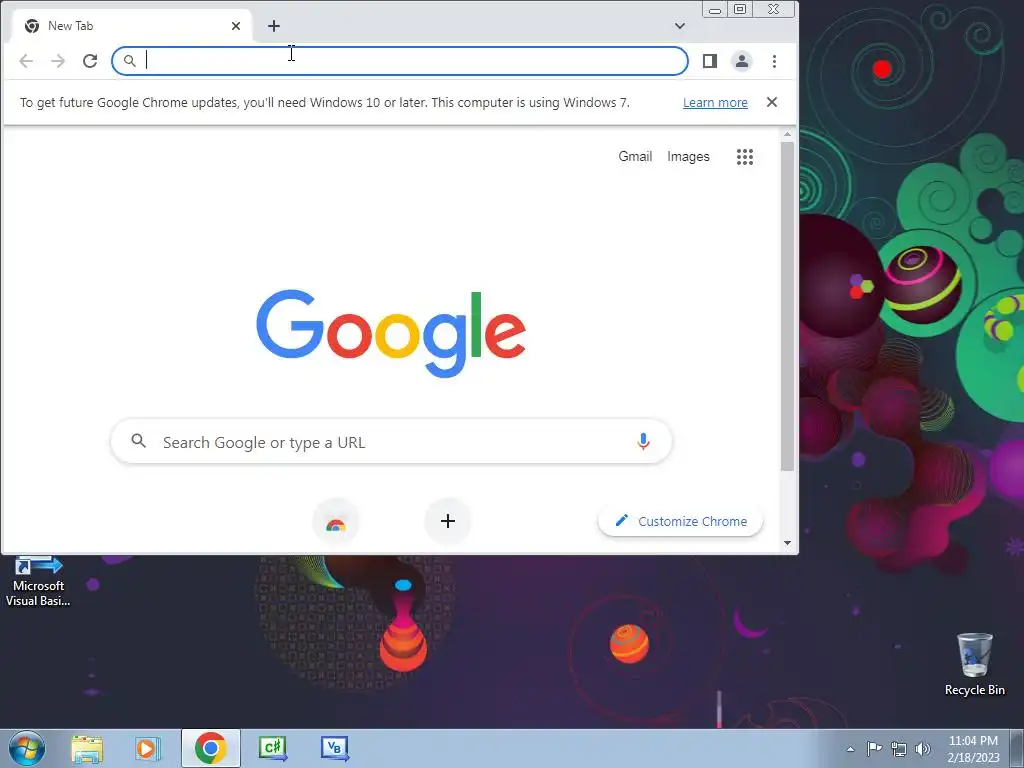Image resolution: width=1024 pixels, height=768 pixels.
Task: Open the Chrome side panel
Action: (x=710, y=61)
